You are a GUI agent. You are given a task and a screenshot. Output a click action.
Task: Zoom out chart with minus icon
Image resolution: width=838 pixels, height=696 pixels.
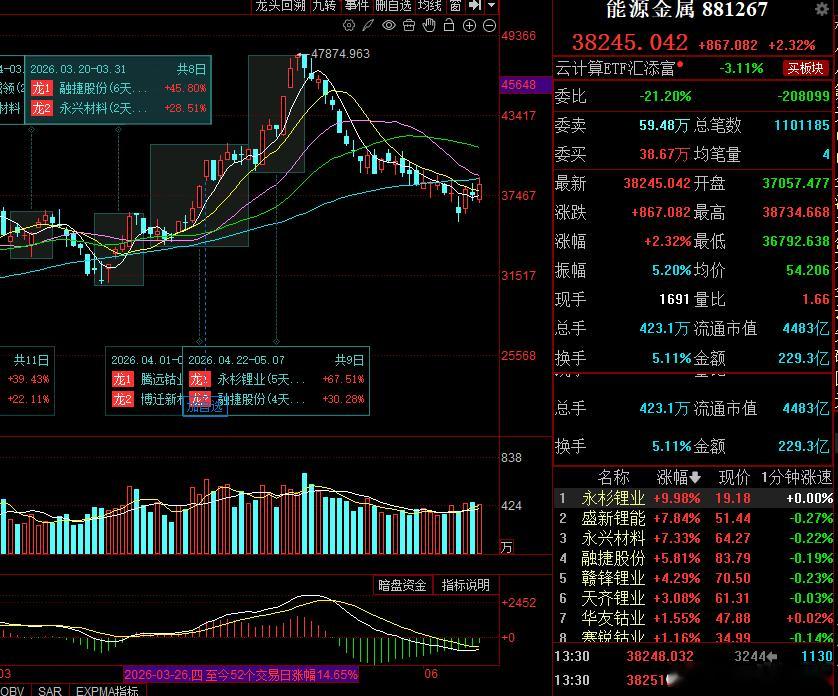point(490,26)
